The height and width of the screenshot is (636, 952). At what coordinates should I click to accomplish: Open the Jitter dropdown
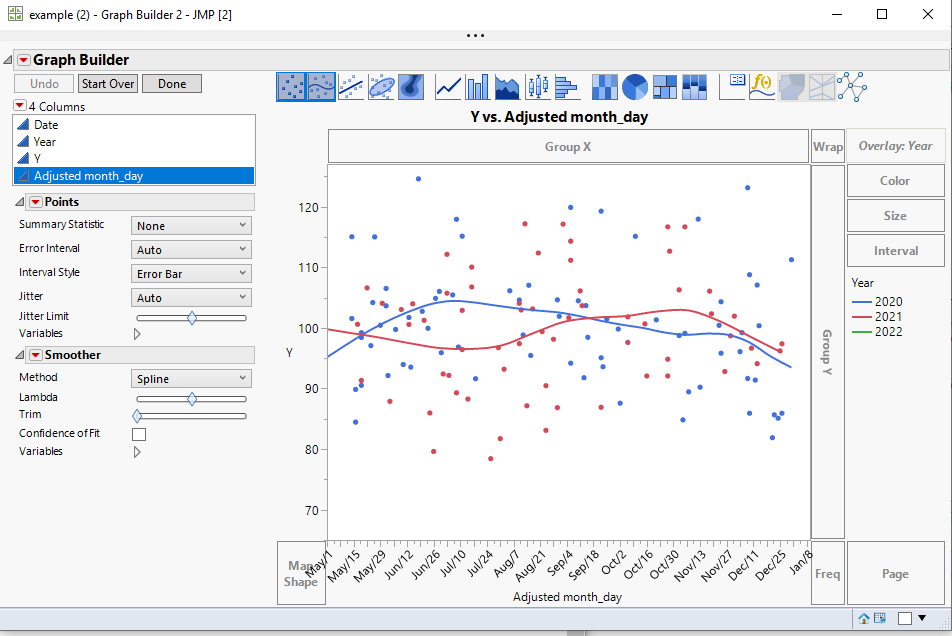[x=191, y=297]
